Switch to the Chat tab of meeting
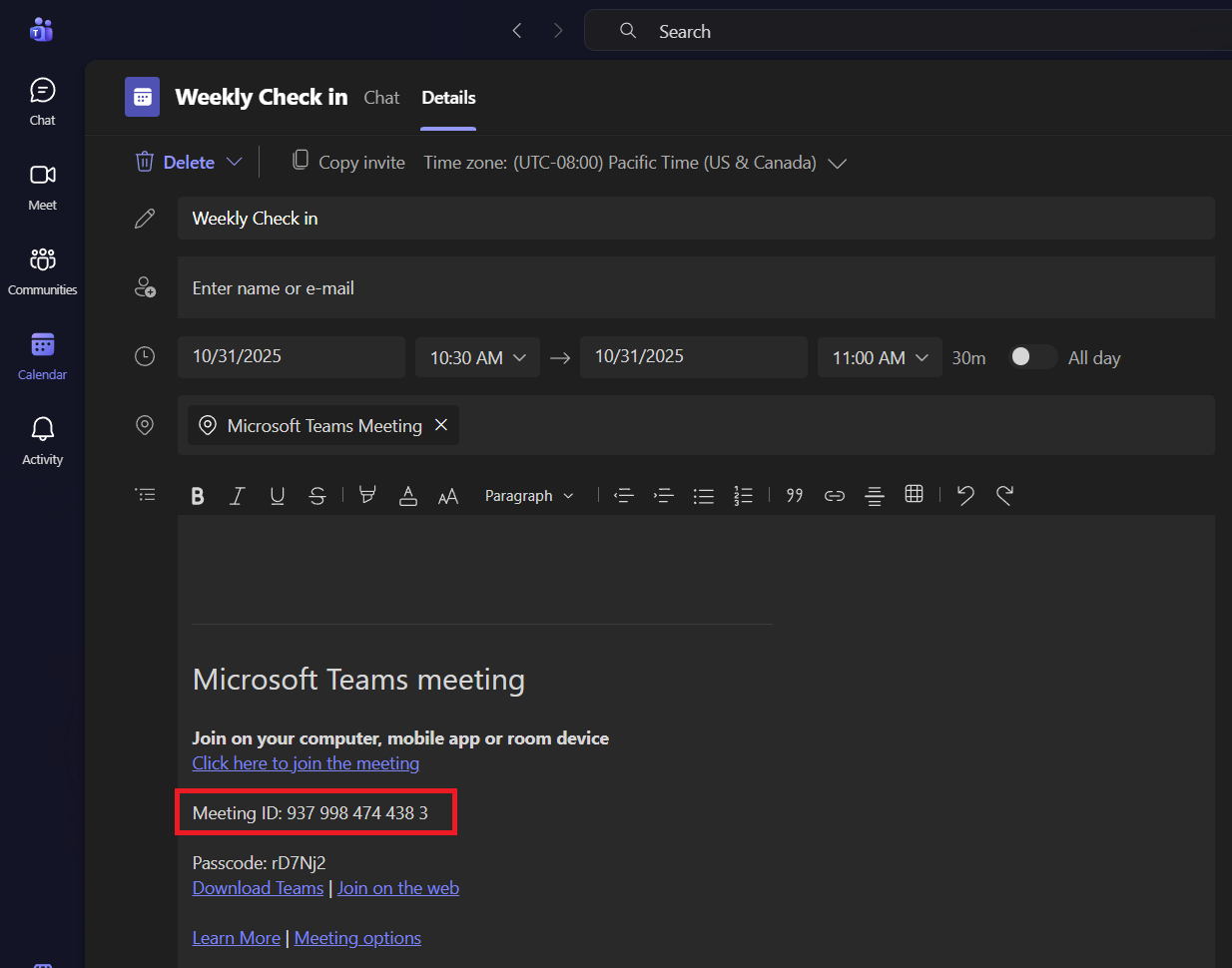This screenshot has width=1232, height=968. (x=381, y=98)
